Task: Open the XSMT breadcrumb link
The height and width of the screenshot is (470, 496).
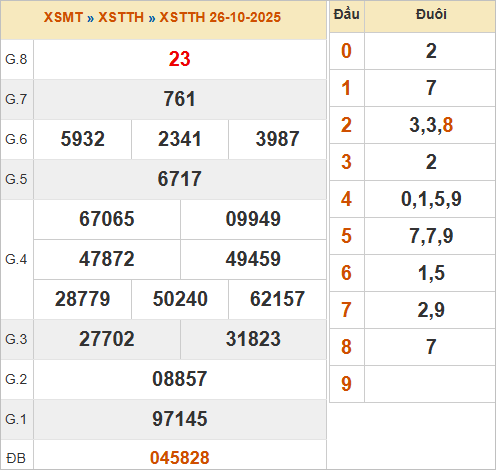Action: coord(63,17)
